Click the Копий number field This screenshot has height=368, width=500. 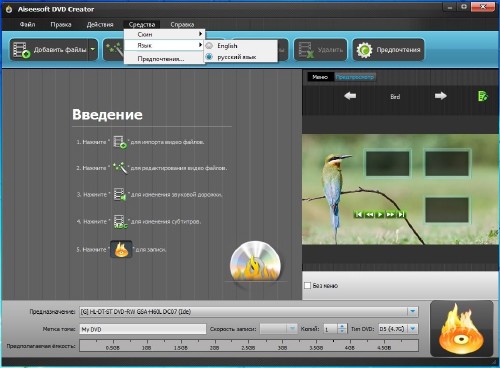pos(330,329)
